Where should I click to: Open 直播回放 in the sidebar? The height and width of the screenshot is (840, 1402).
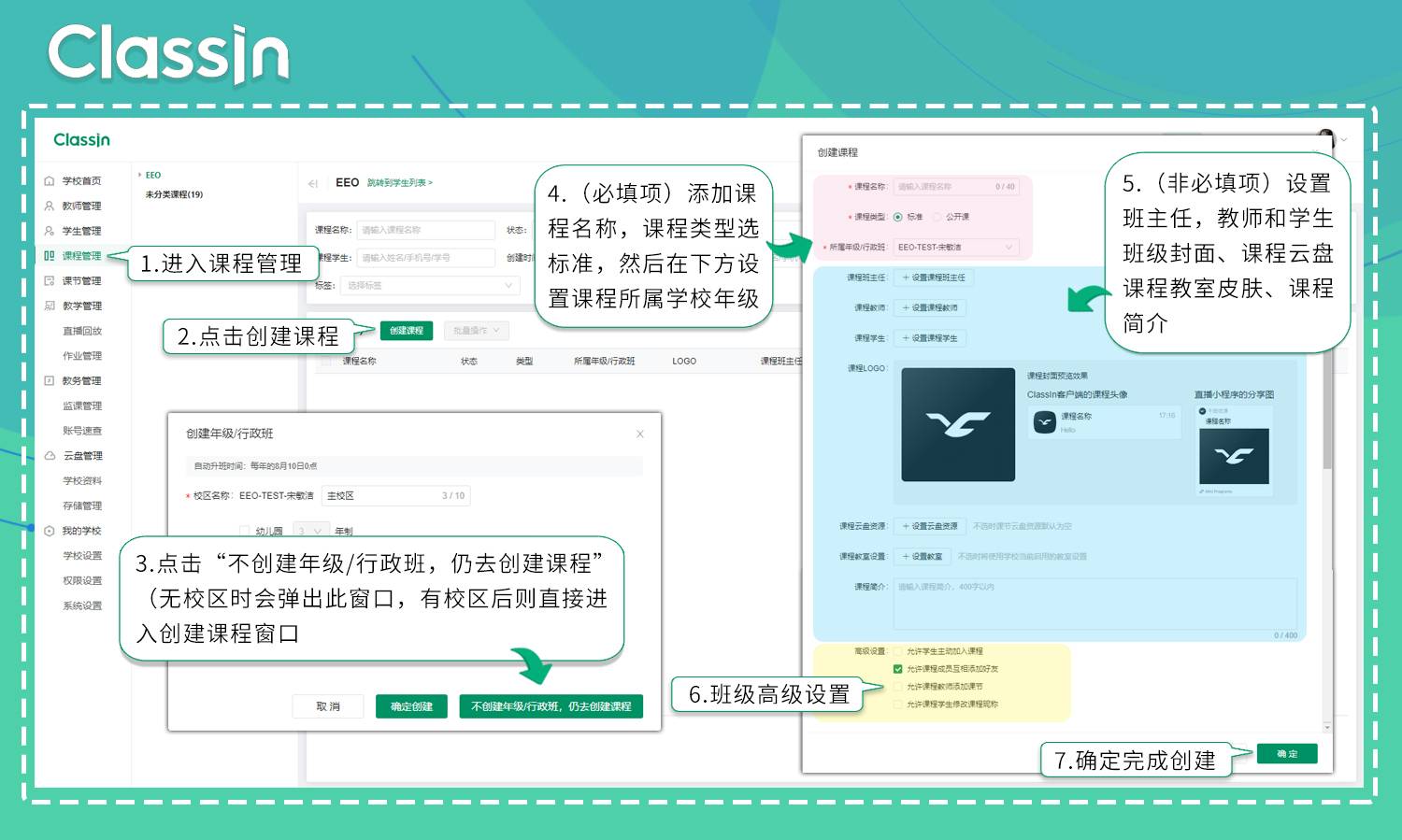point(82,331)
